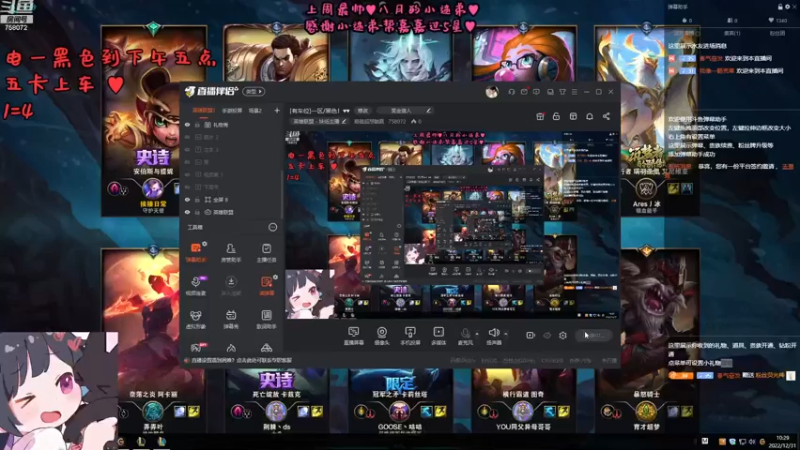Open the 弹幕秀 TV icon tool
800x450 pixels.
[231, 319]
